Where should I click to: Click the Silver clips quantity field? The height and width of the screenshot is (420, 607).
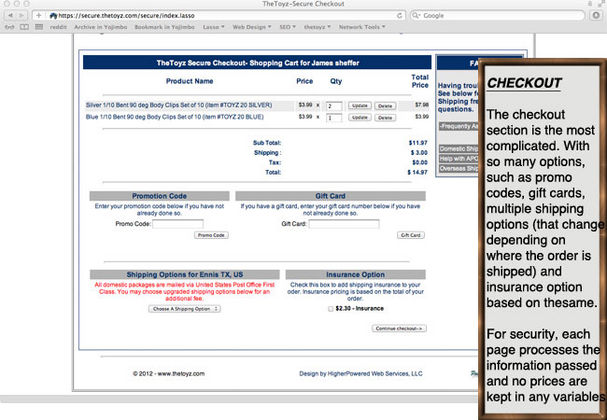[334, 104]
